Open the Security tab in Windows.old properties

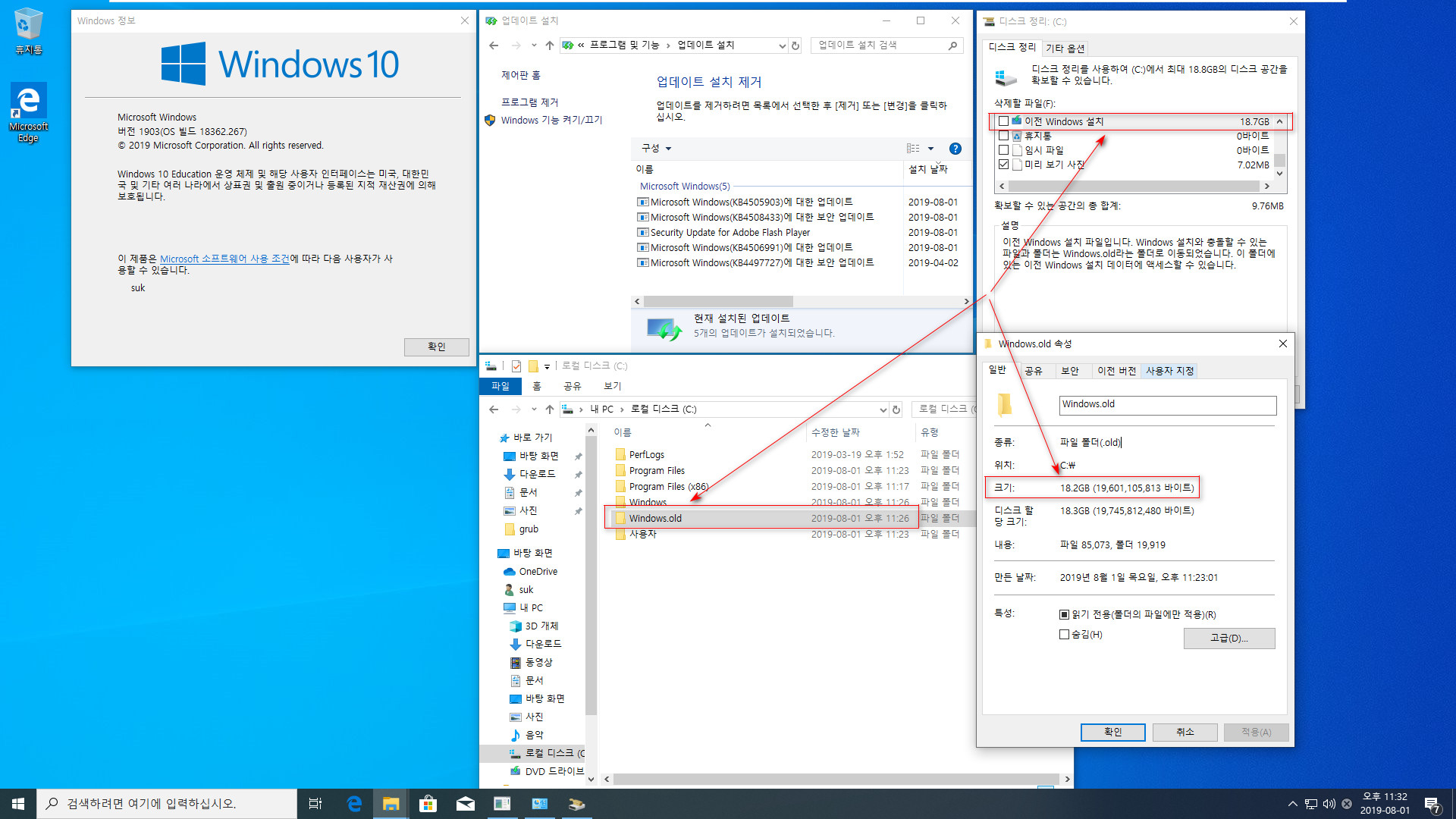tap(1070, 371)
